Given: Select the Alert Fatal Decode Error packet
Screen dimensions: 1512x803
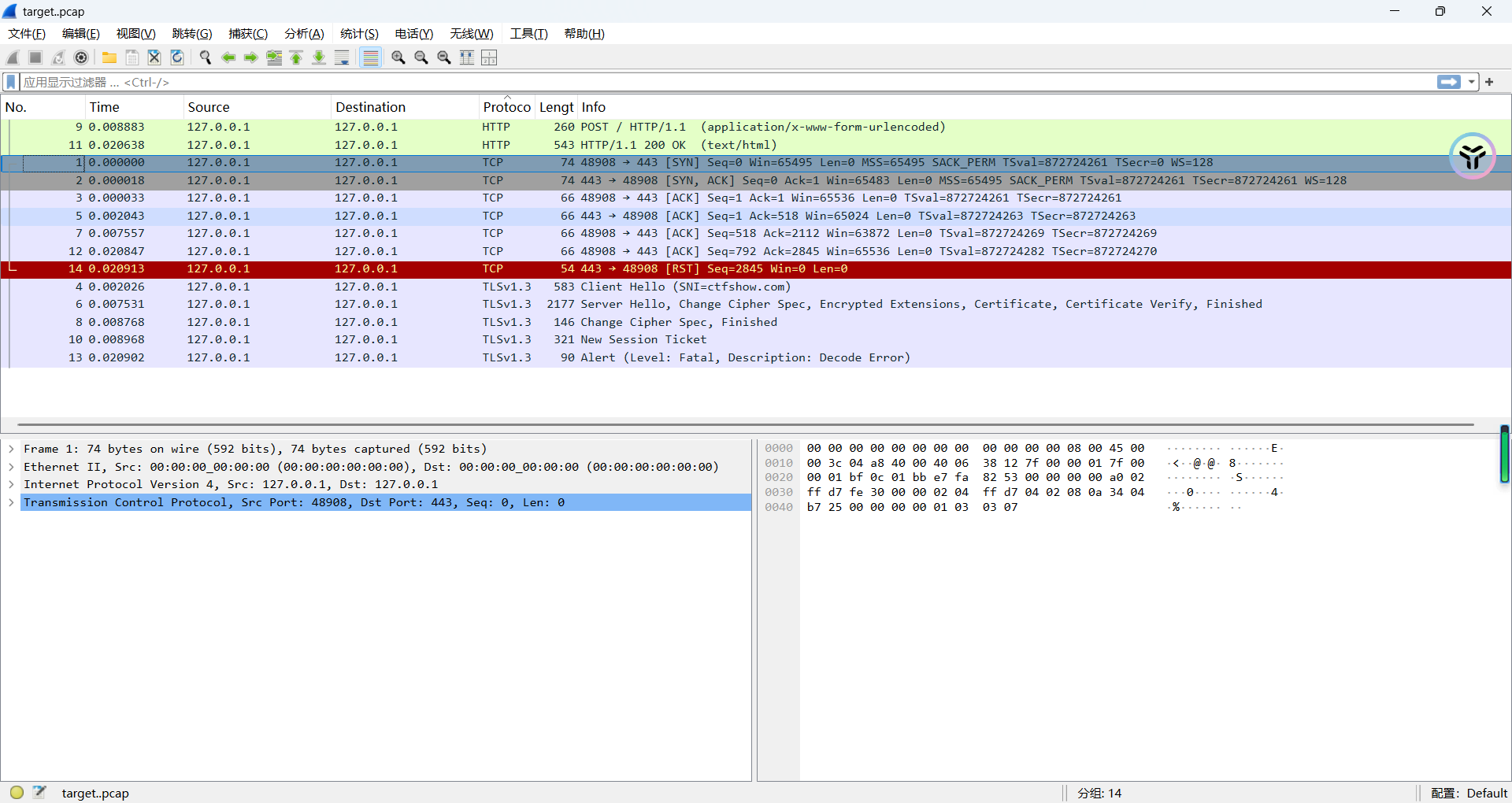Looking at the screenshot, I should tap(756, 357).
